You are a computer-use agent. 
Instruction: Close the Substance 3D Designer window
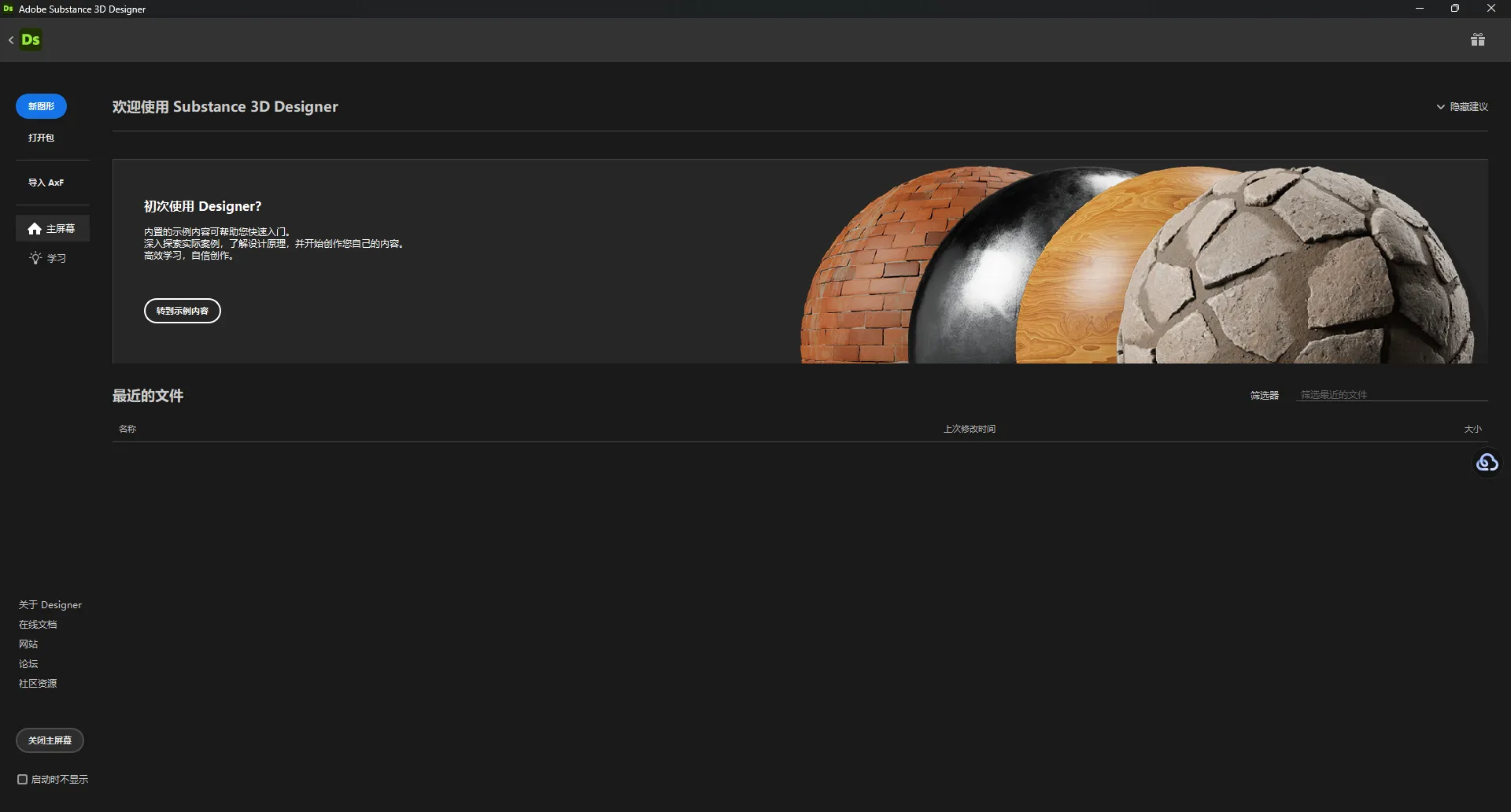1491,9
